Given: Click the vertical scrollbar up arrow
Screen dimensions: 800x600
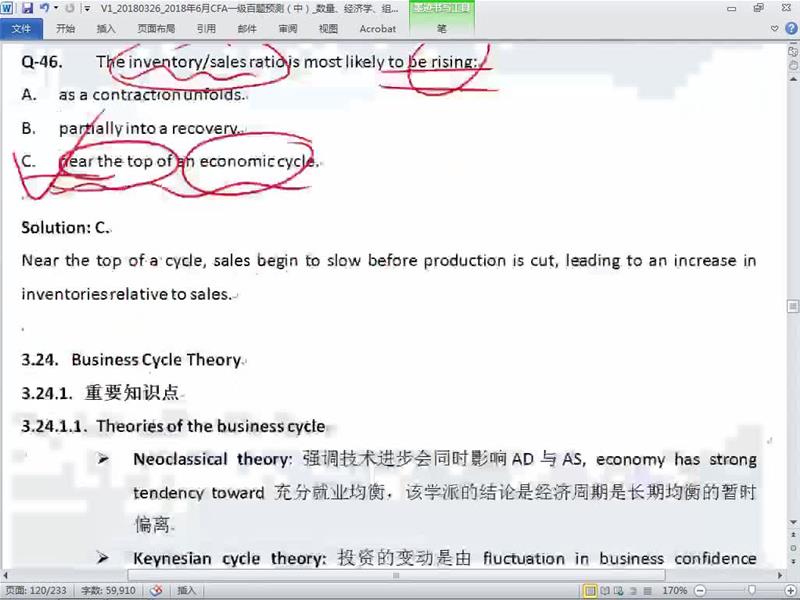Looking at the screenshot, I should click(x=793, y=80).
